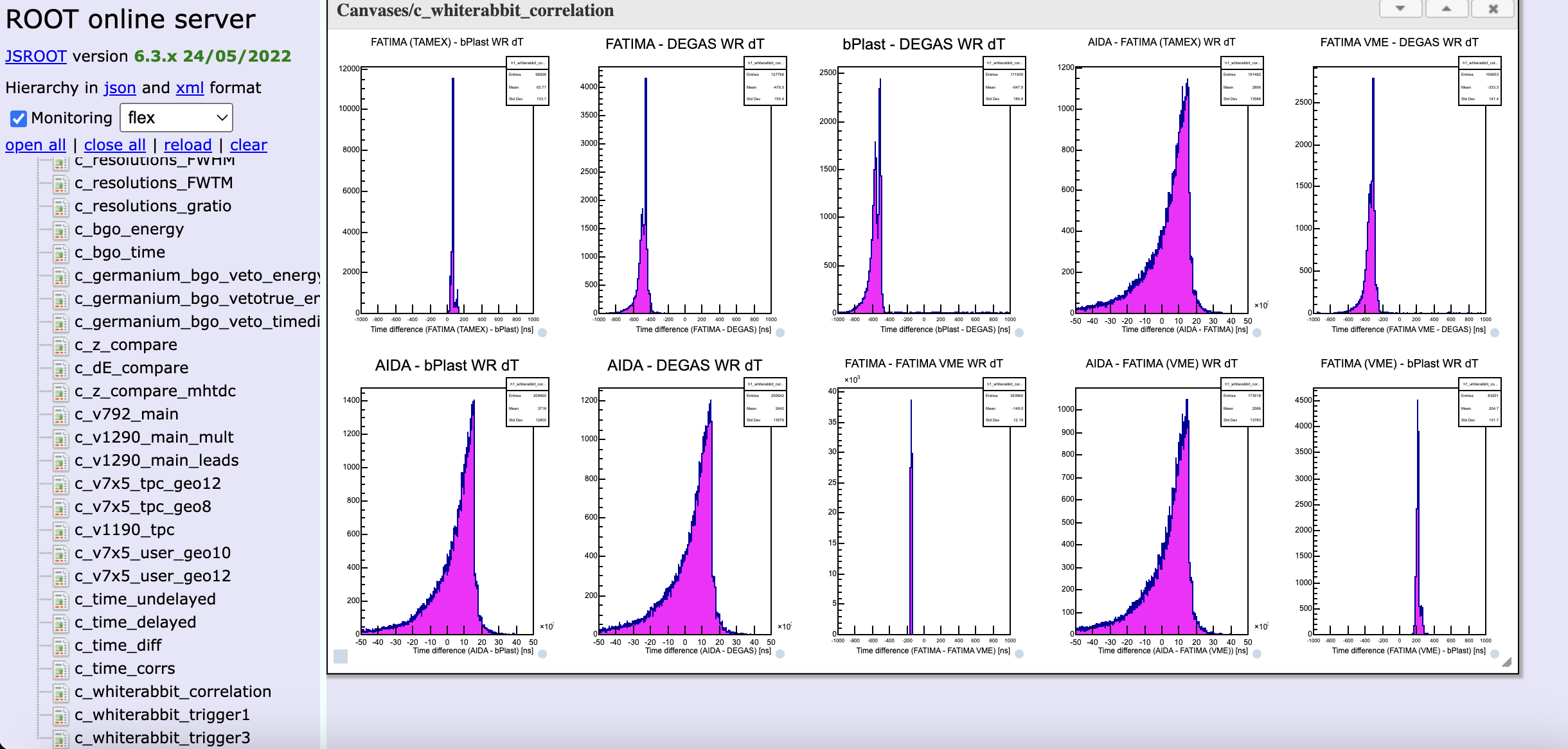Click canvas icon beside c_whiterabbit_trigger1
The image size is (1568, 749).
pos(60,716)
